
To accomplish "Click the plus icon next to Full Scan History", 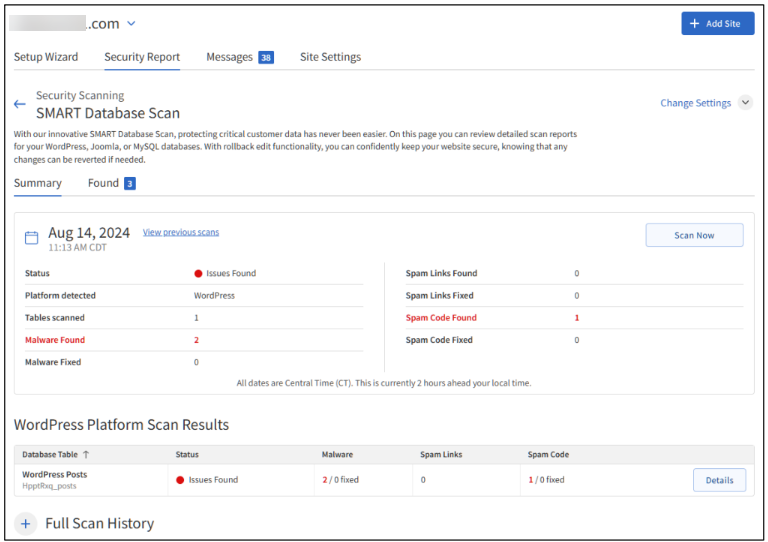I will click(25, 523).
